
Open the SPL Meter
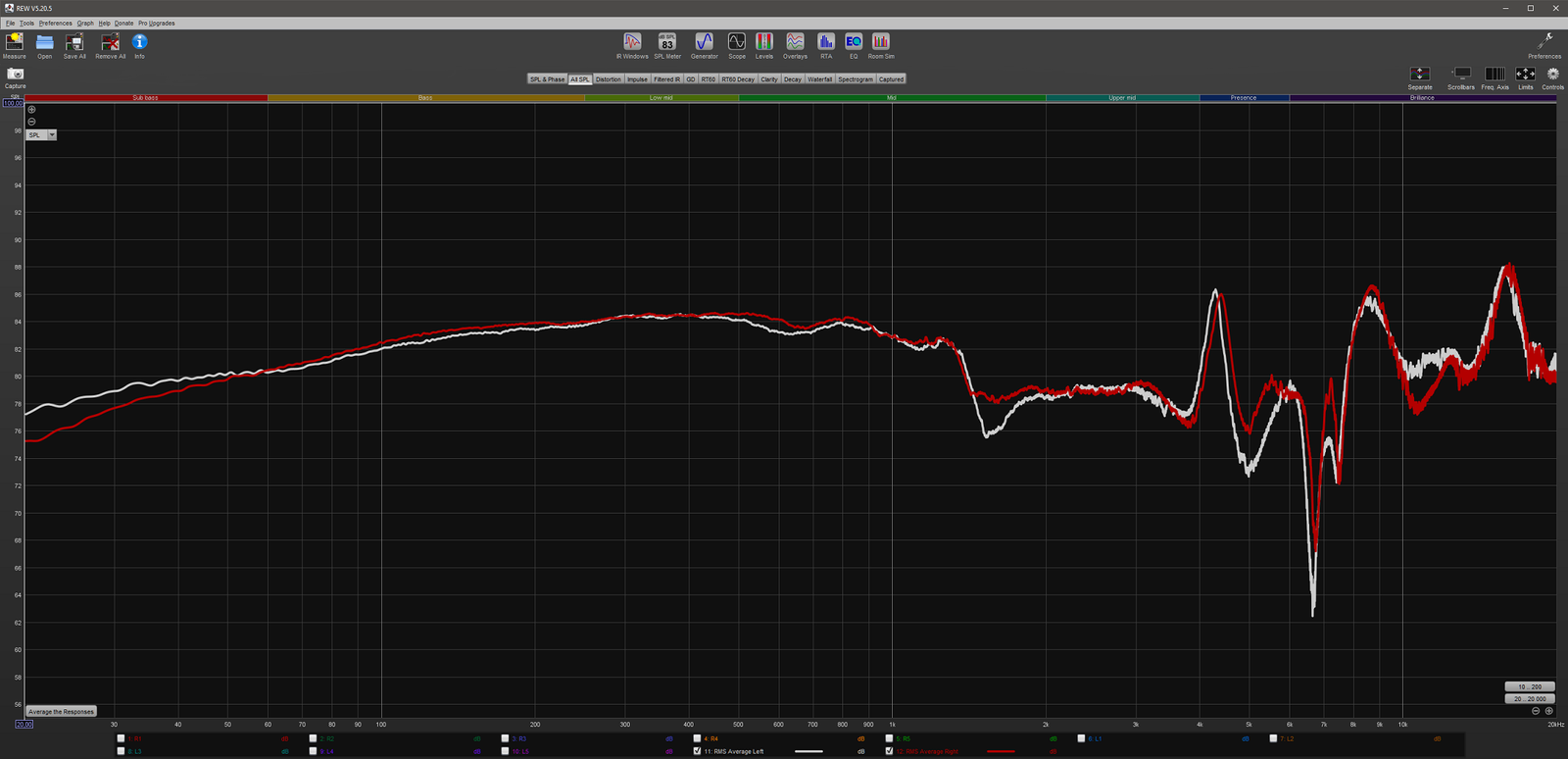point(667,42)
